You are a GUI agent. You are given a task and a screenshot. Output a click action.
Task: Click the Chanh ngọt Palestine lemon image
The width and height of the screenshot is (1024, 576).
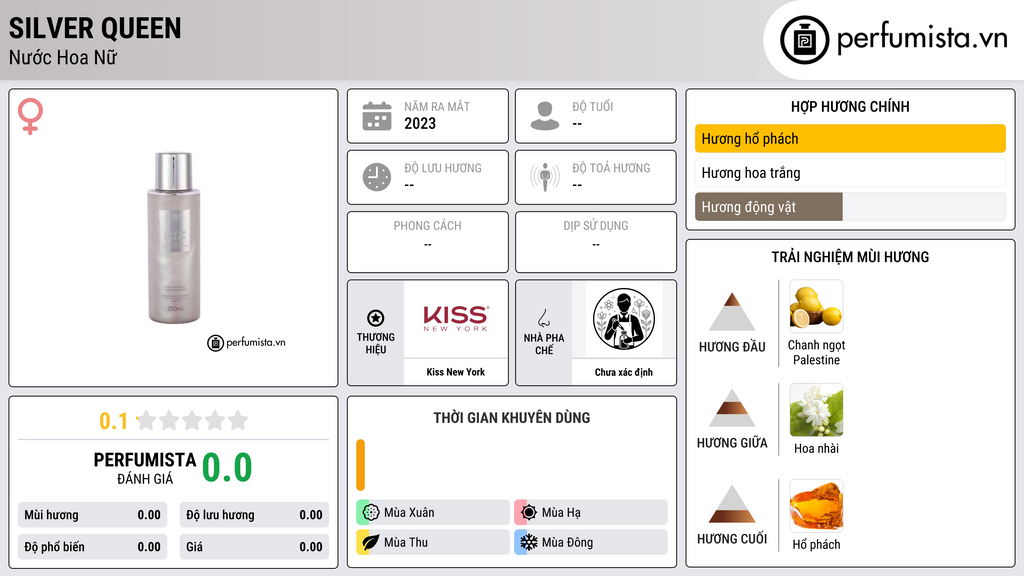tap(816, 306)
